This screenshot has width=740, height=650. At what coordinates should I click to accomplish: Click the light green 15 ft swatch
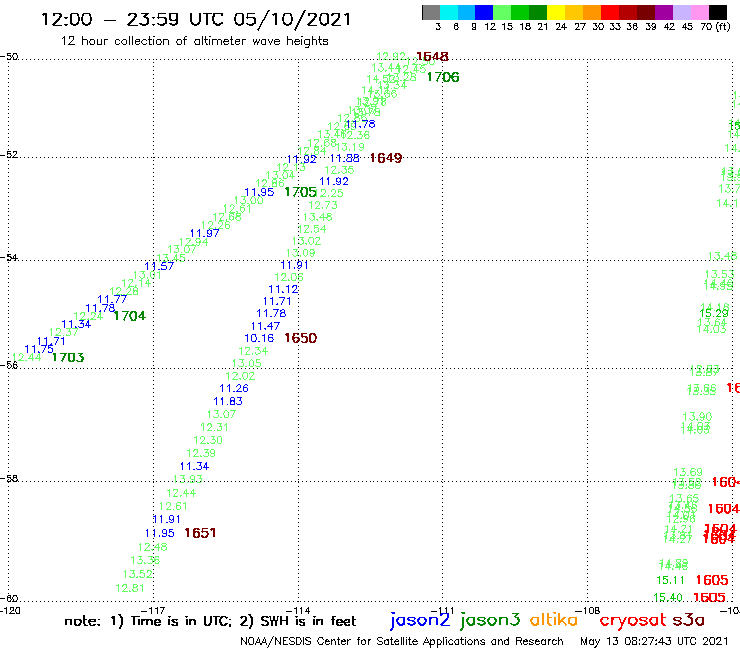[x=502, y=13]
